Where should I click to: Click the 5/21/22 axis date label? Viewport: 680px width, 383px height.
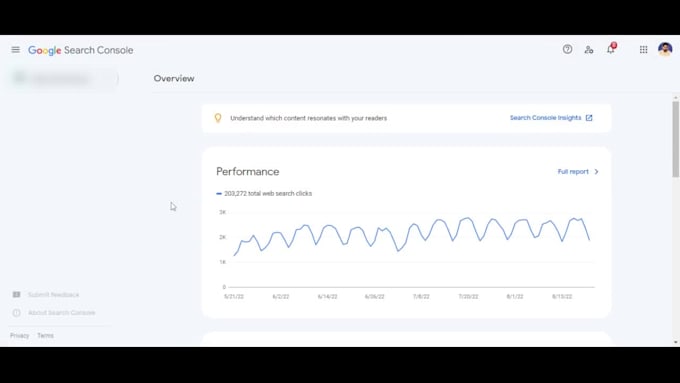pos(234,297)
